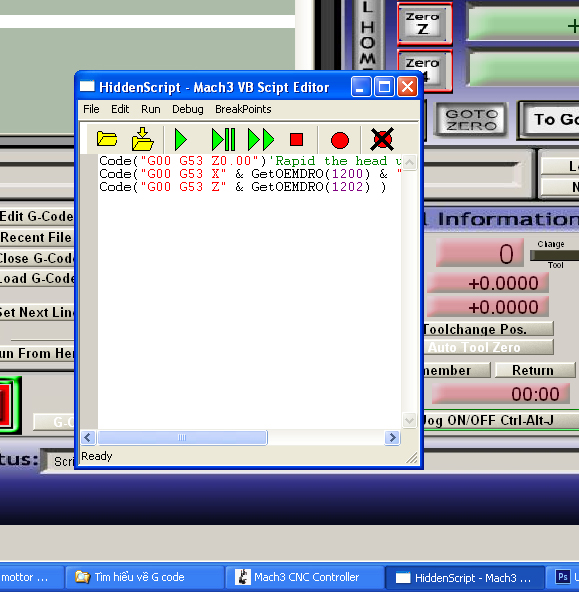This screenshot has width=579, height=592.
Task: Open the Debug menu
Action: pyautogui.click(x=188, y=109)
